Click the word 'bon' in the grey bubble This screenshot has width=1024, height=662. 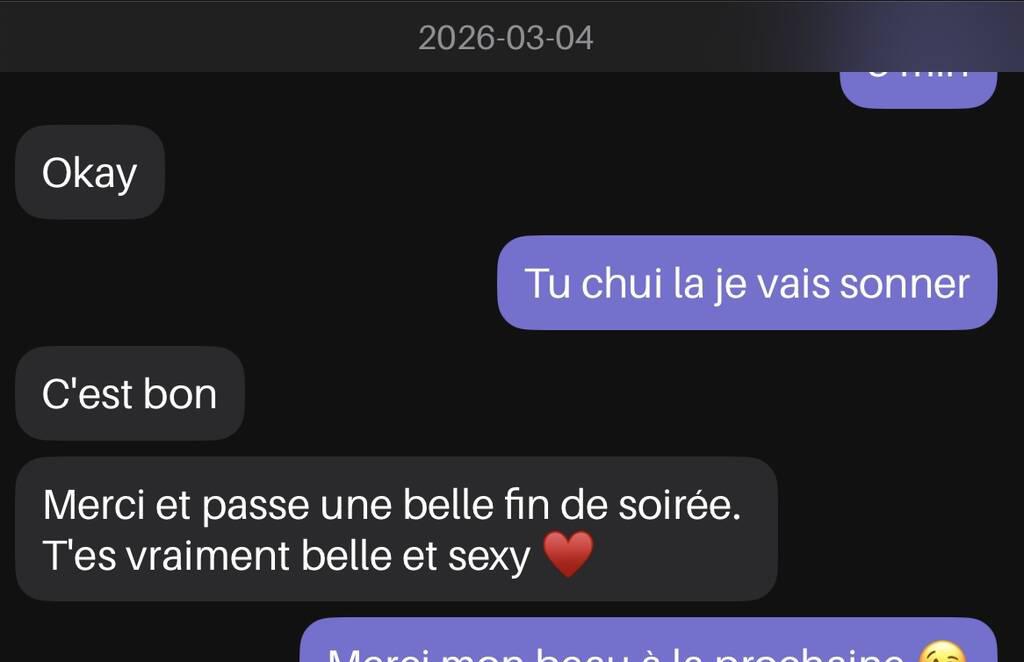pyautogui.click(x=180, y=394)
